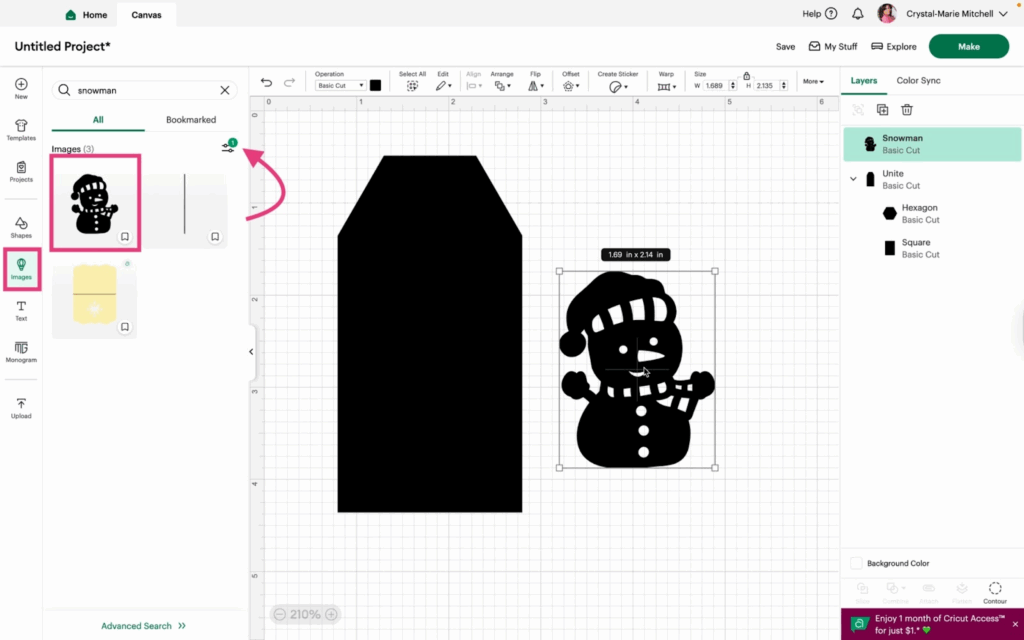Open My Stuff
1024x640 pixels.
tap(833, 46)
